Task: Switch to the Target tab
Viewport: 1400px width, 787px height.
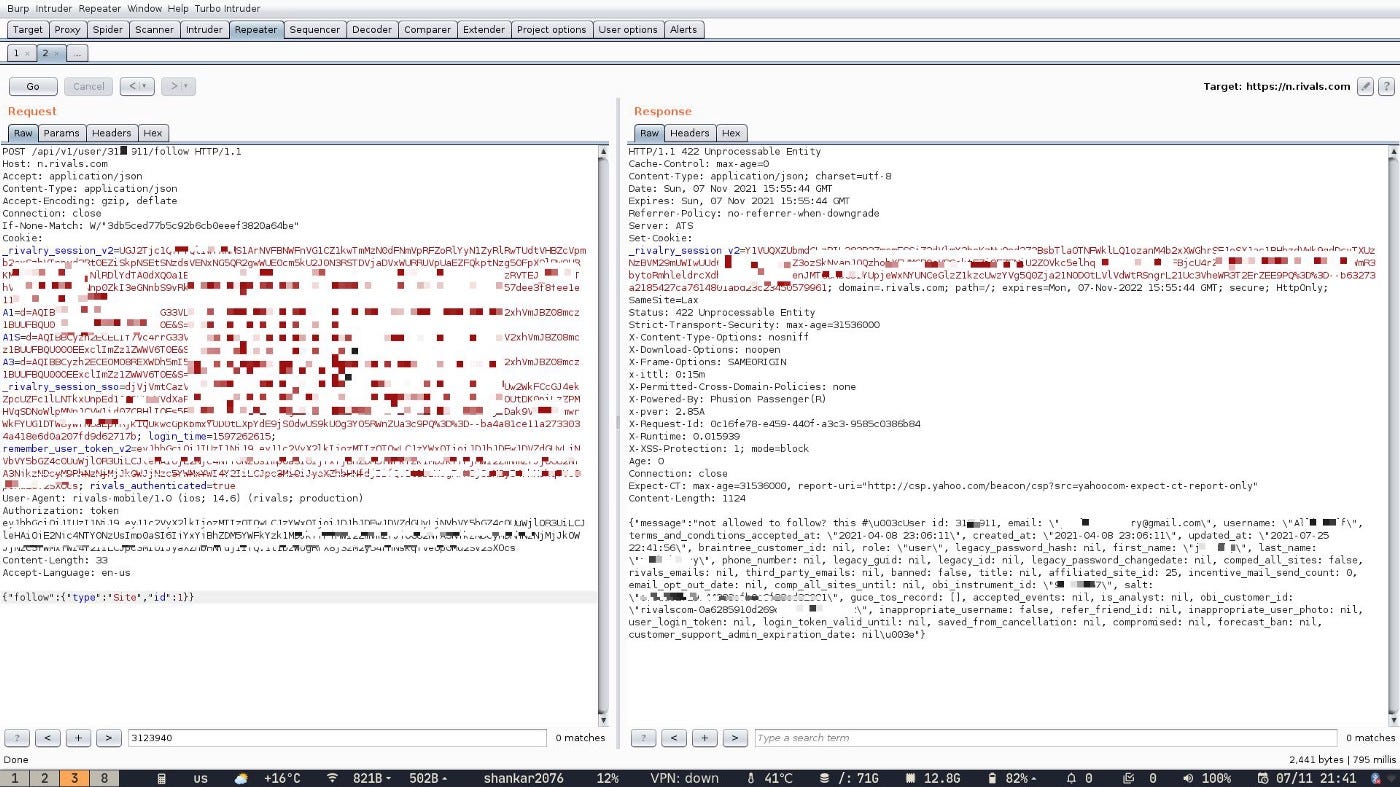Action: point(27,30)
